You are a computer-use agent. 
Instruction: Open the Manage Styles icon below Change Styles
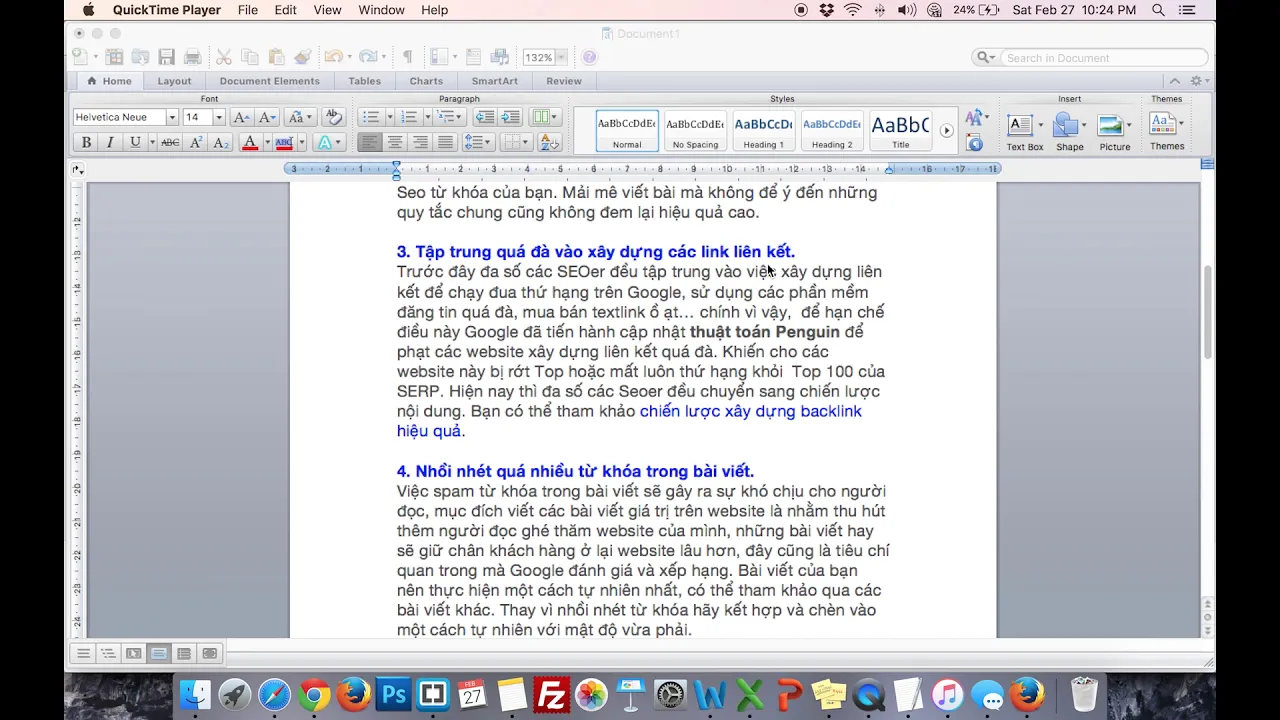[x=975, y=144]
